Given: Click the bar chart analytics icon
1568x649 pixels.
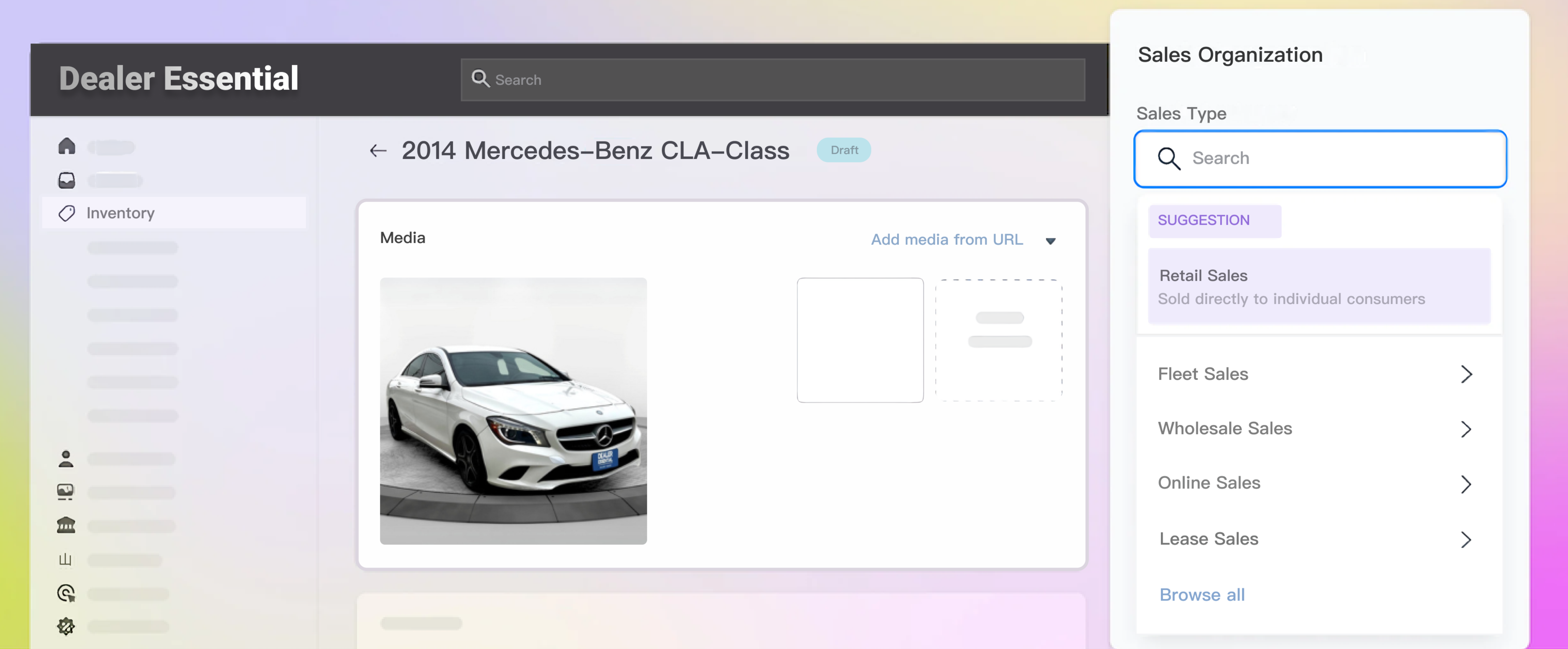Looking at the screenshot, I should [65, 559].
